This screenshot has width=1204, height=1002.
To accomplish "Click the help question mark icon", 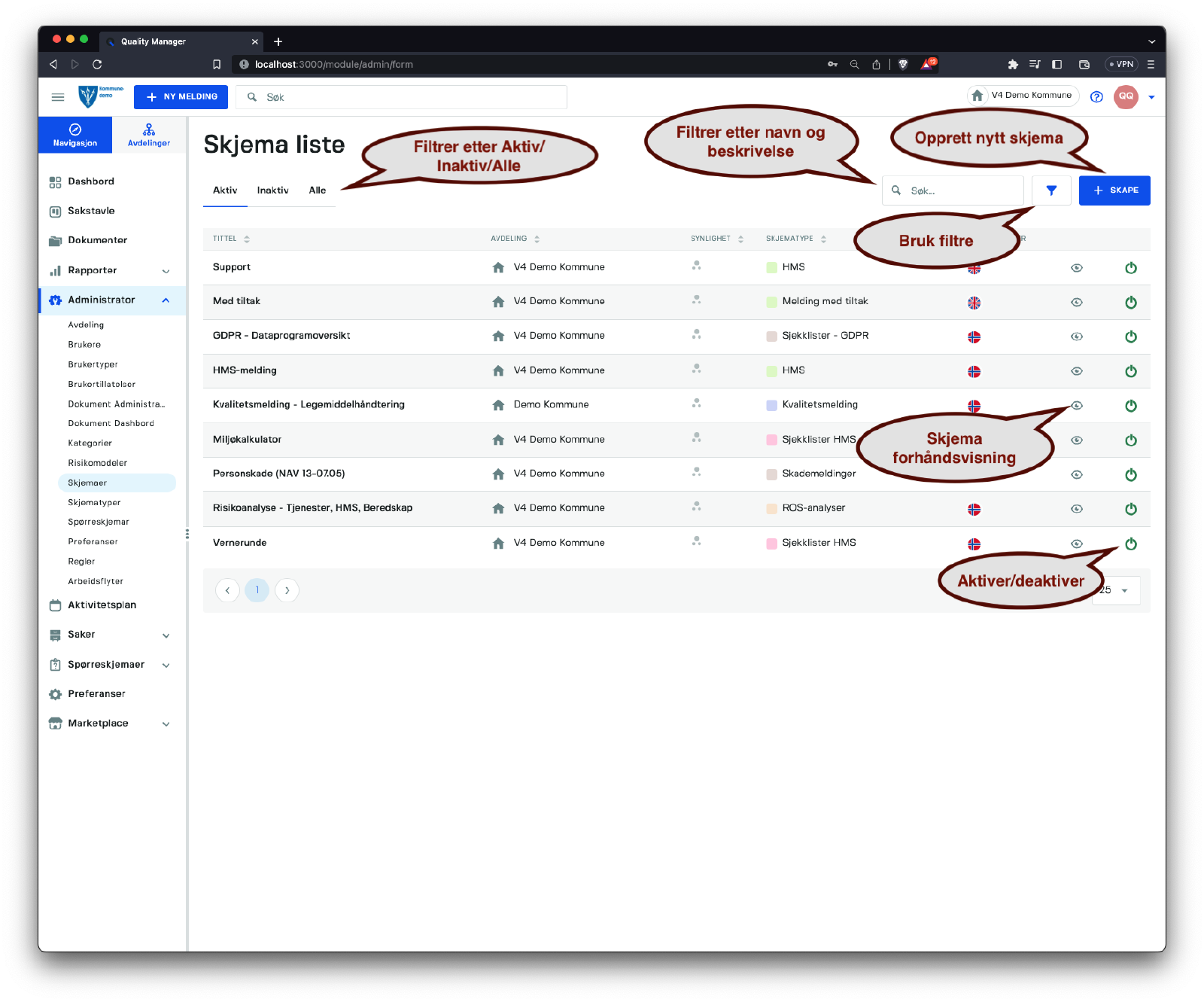I will [x=1096, y=97].
